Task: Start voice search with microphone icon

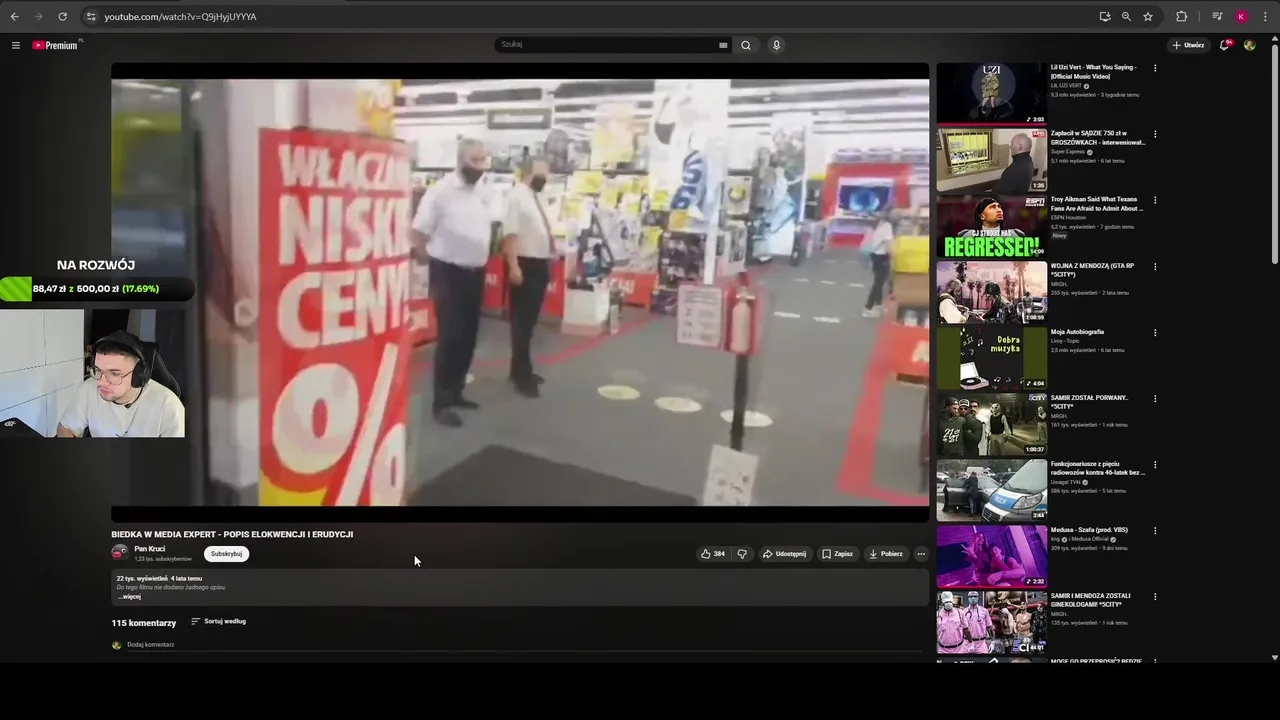Action: pos(776,45)
